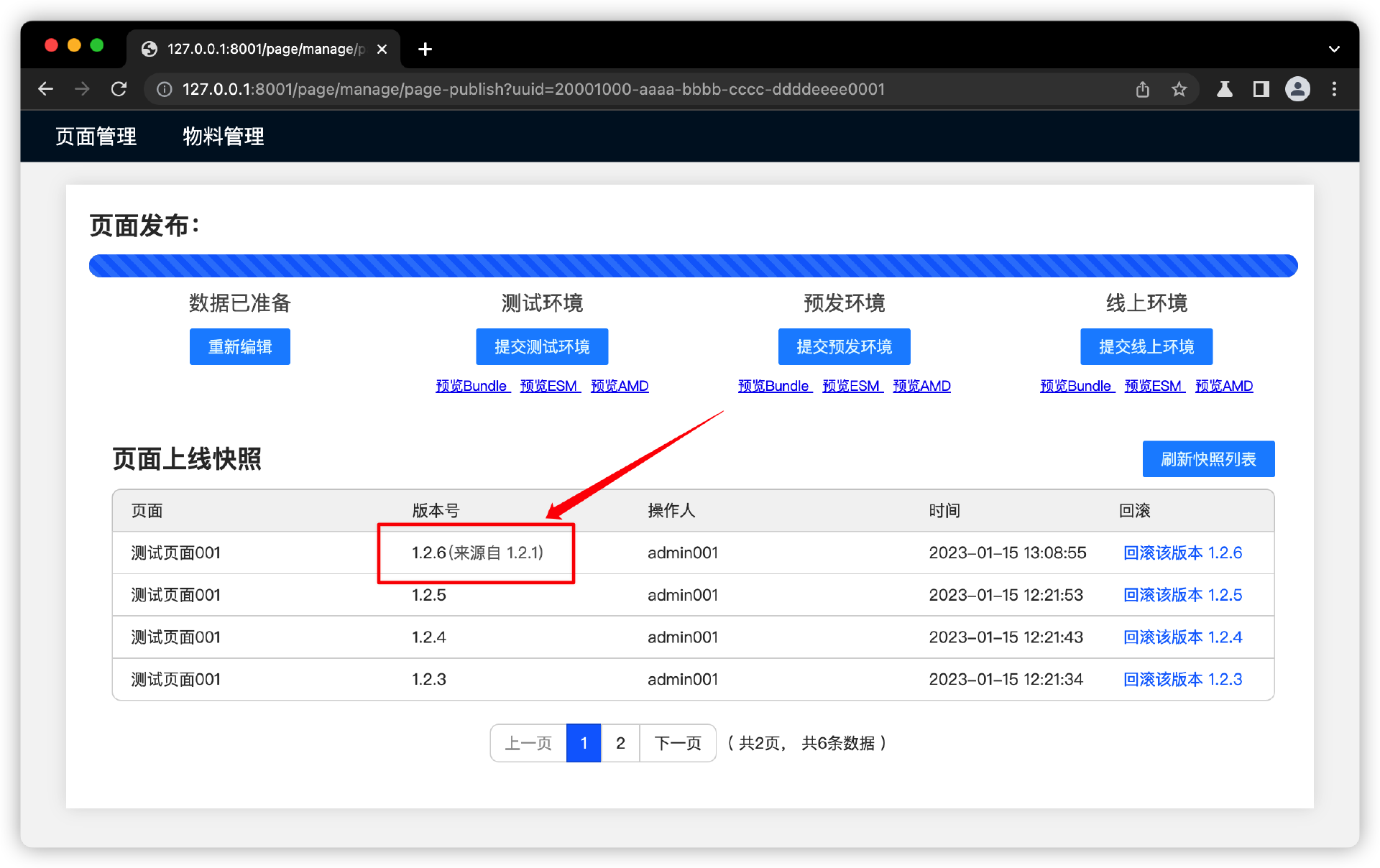Open 预览ESM link under 预发环境

(852, 386)
